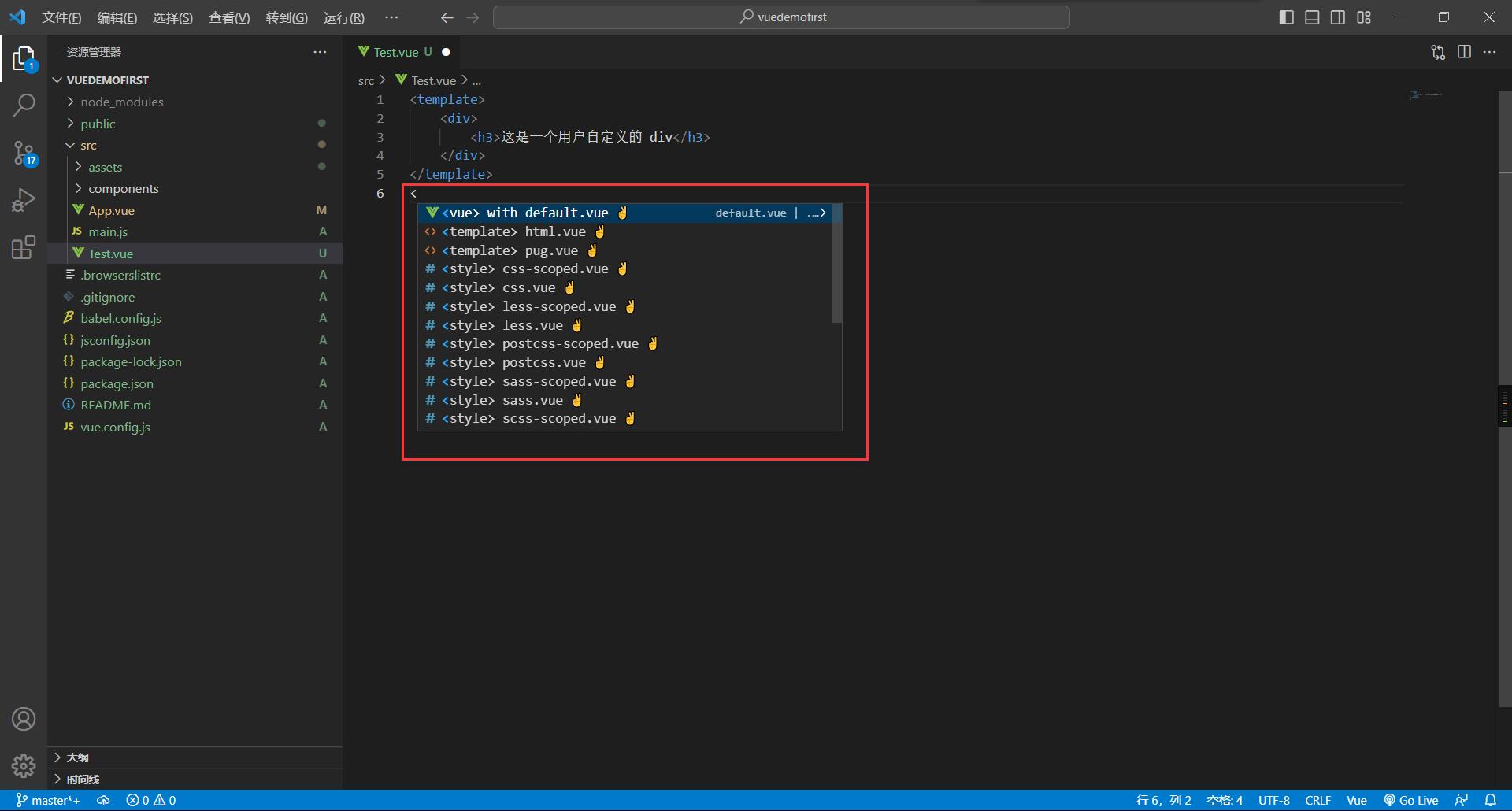
Task: Toggle primary side bar layout icon
Action: point(1287,17)
